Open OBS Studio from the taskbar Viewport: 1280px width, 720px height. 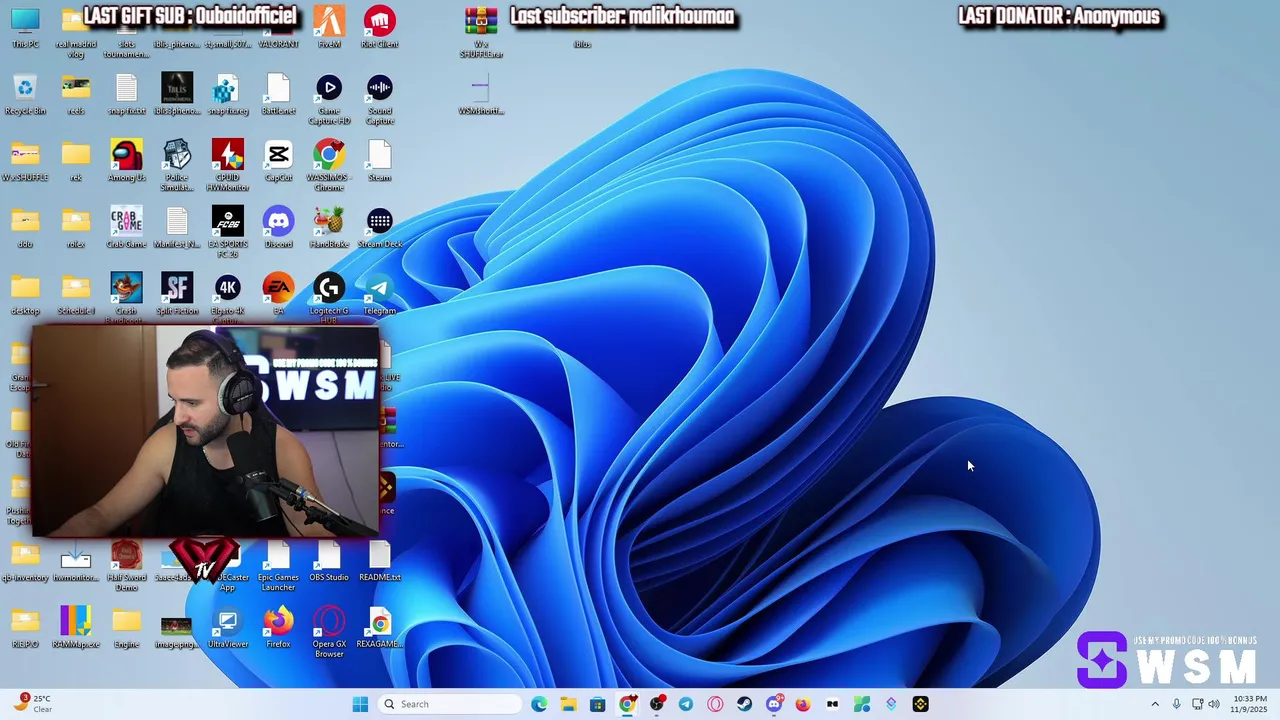coord(657,704)
